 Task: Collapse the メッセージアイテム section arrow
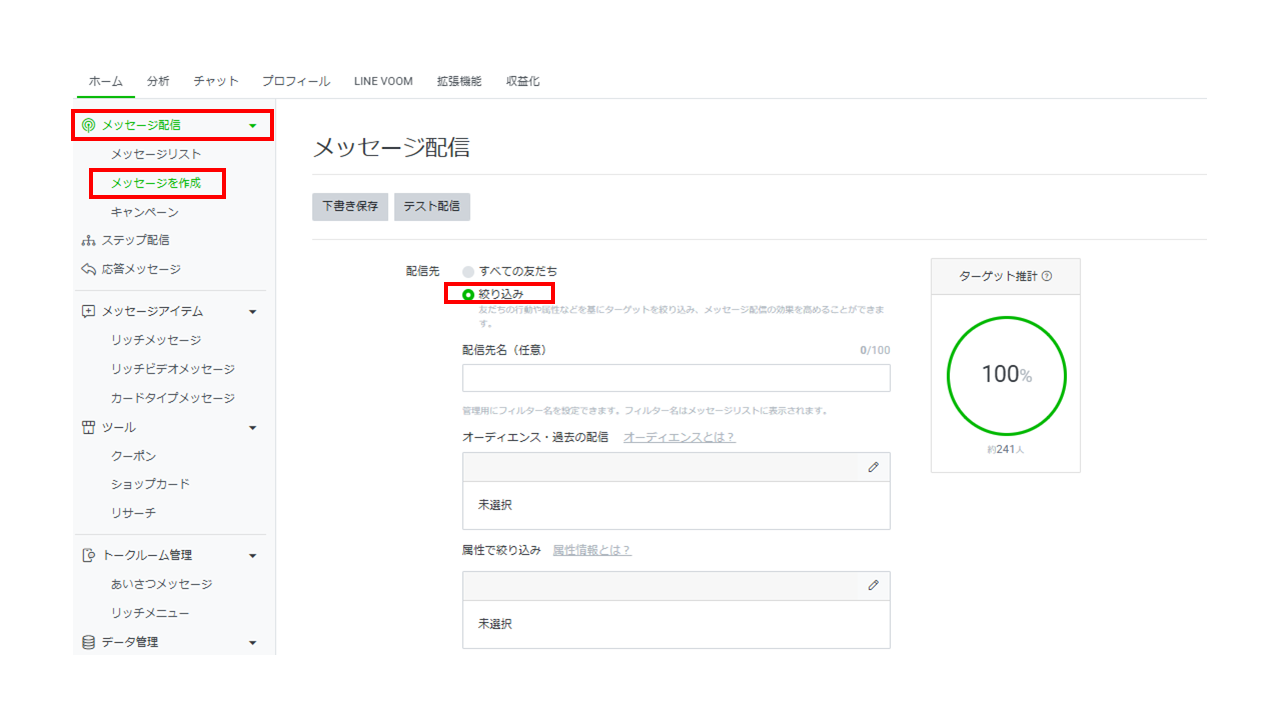coord(252,312)
